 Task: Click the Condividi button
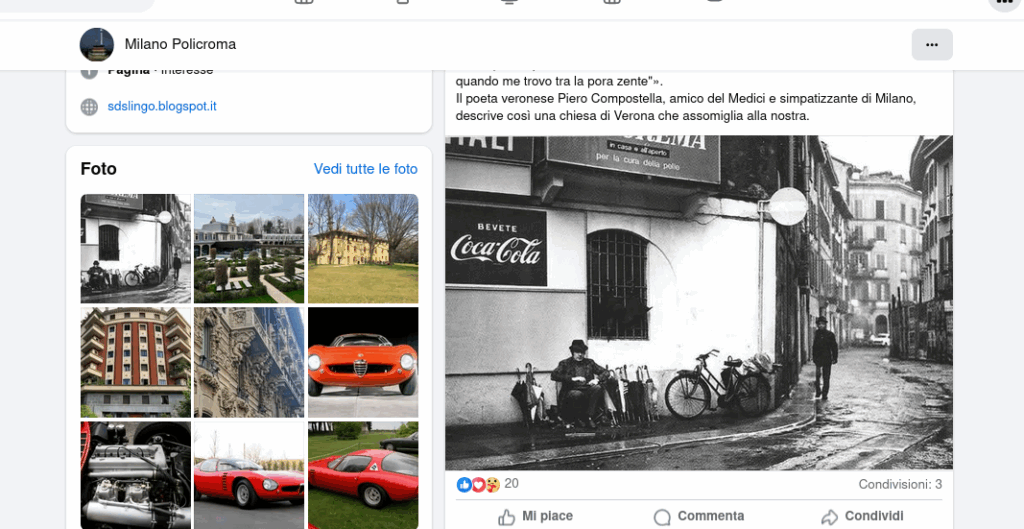pyautogui.click(x=862, y=516)
